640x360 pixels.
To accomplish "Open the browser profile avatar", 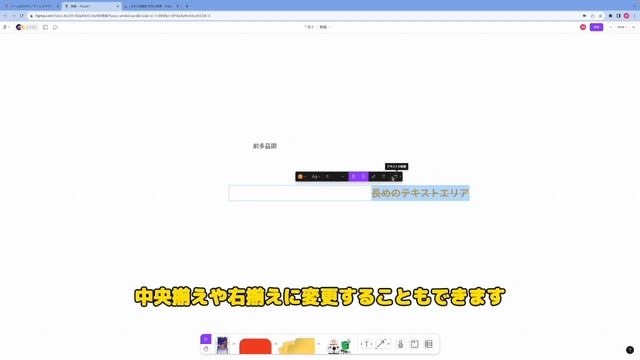I will point(626,16).
